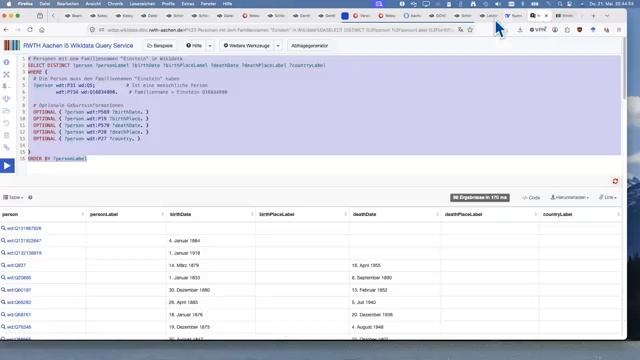Open the Herunterladen download dropdown
Viewport: 640px width, 360px height.
[569, 198]
